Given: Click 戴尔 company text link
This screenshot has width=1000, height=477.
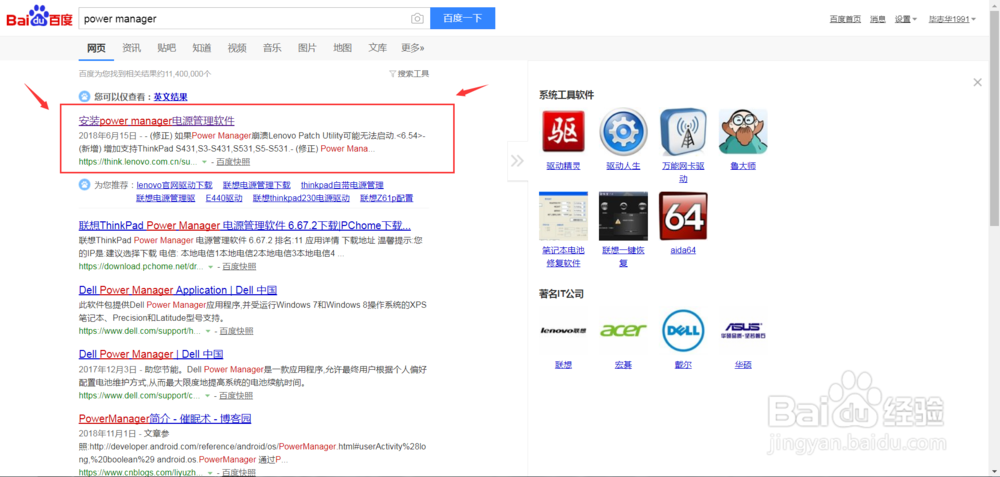Looking at the screenshot, I should [x=683, y=365].
